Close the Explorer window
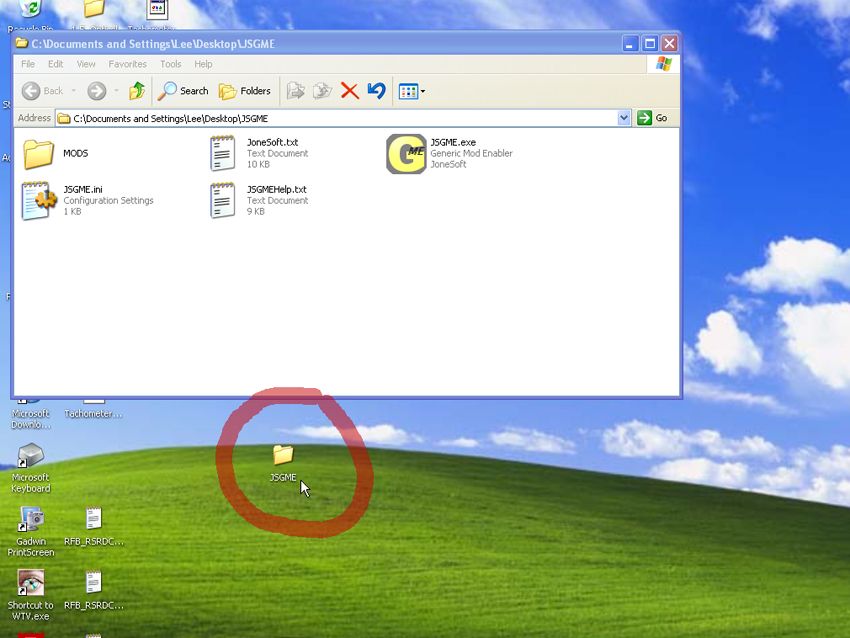The width and height of the screenshot is (850, 638). coord(669,43)
